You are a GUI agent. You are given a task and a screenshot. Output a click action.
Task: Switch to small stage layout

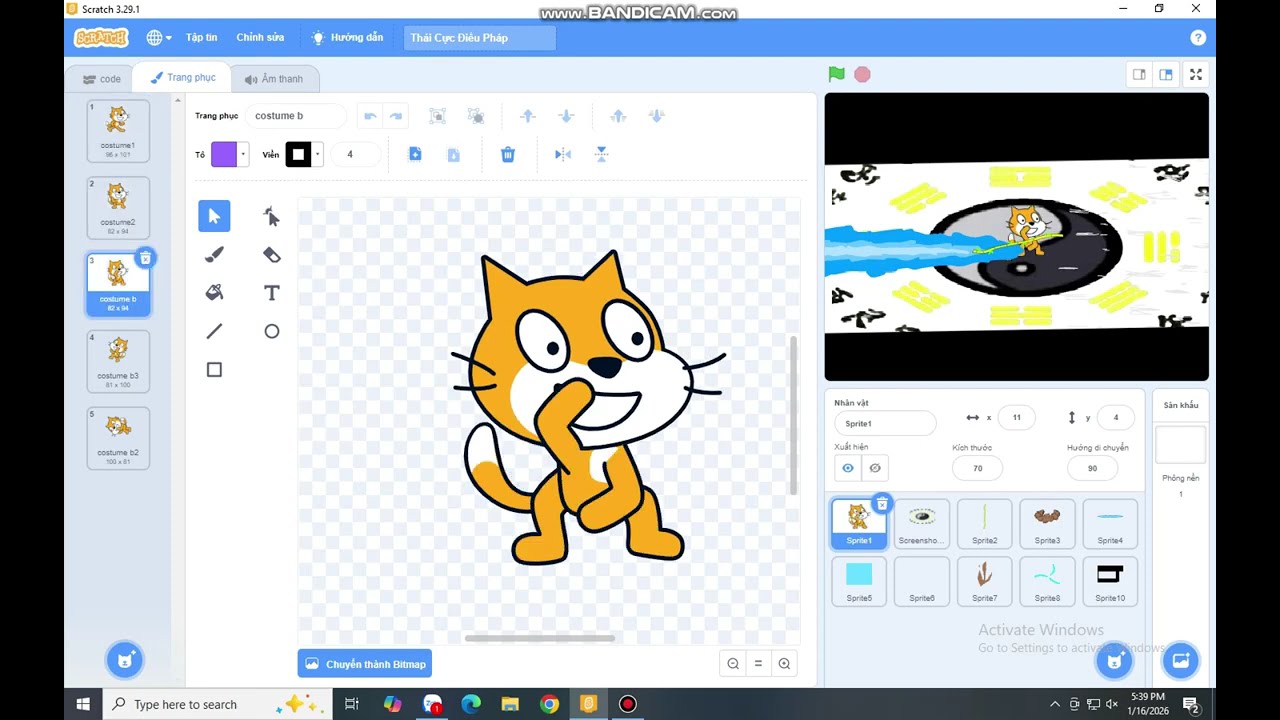tap(1139, 74)
